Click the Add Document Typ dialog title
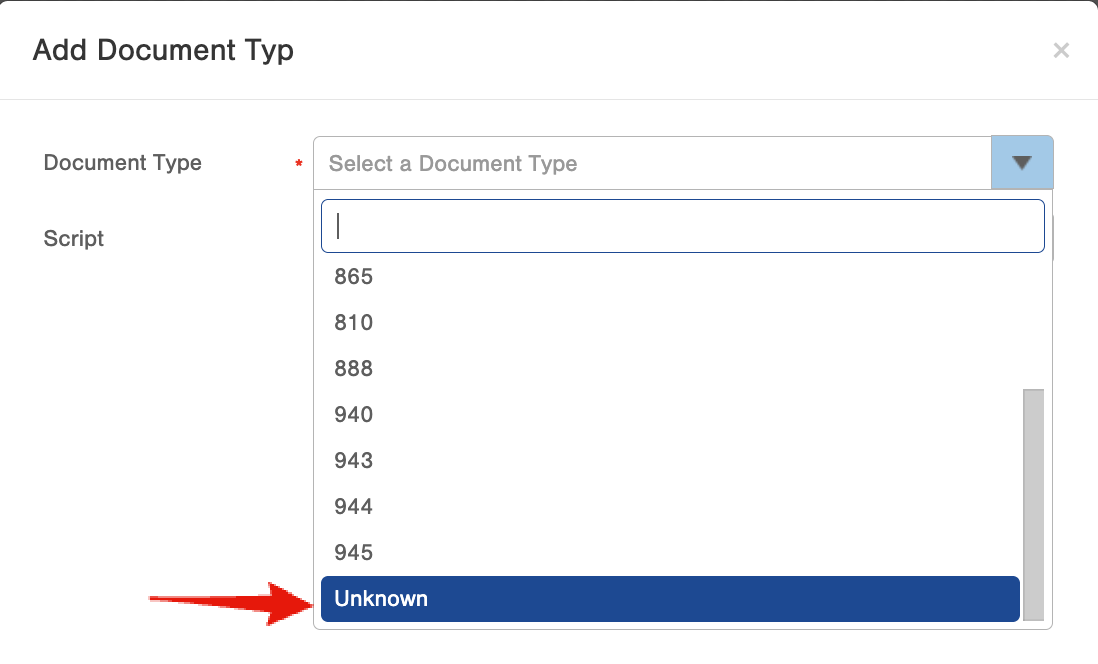 click(x=163, y=51)
